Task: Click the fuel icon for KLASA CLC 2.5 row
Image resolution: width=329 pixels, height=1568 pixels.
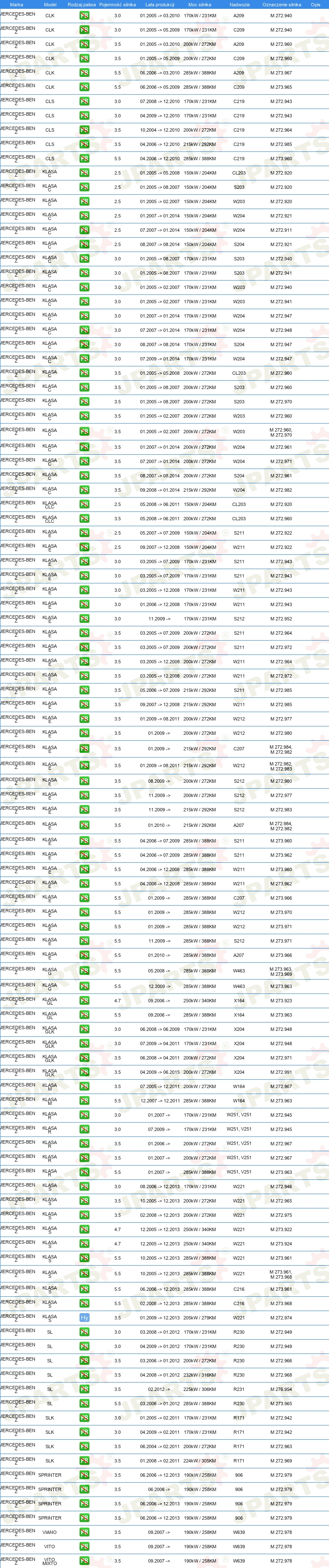Action: (x=84, y=505)
